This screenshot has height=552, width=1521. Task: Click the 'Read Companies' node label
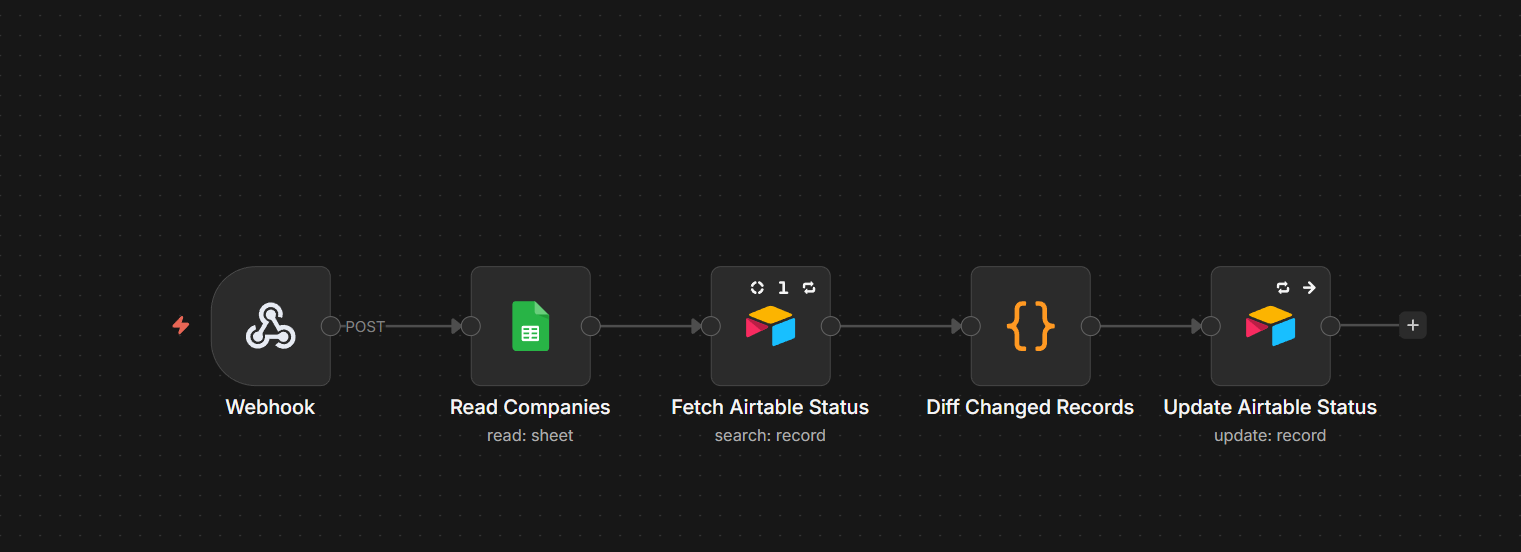coord(530,407)
